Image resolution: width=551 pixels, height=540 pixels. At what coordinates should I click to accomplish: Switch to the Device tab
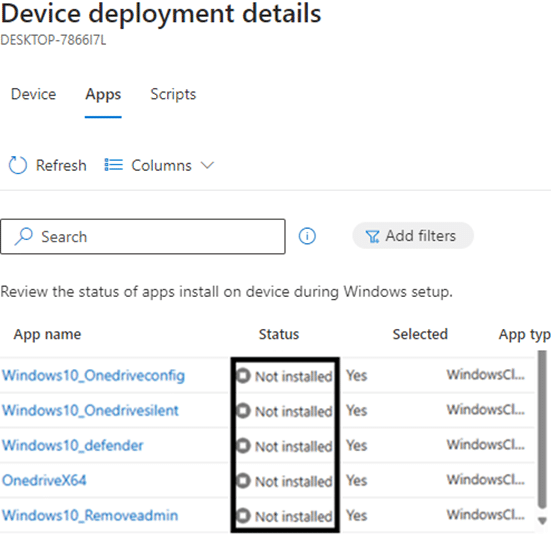click(33, 94)
